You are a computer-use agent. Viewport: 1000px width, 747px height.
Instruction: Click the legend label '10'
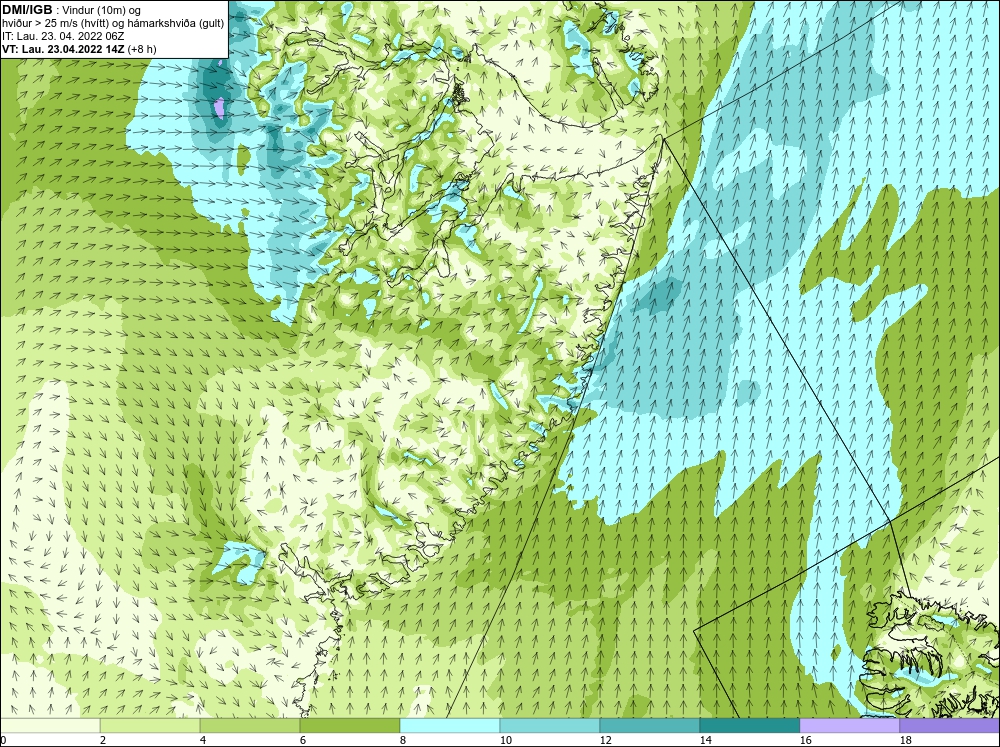click(x=505, y=740)
